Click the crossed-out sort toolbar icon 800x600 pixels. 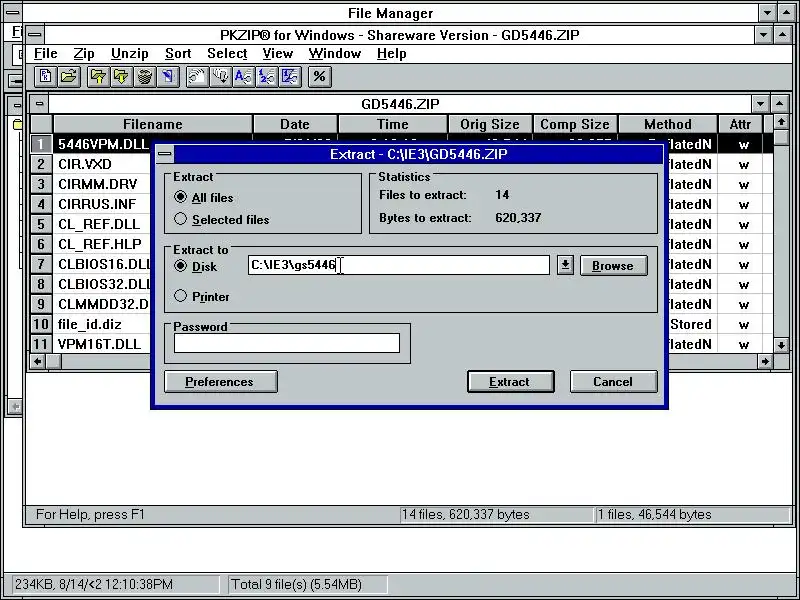point(290,77)
